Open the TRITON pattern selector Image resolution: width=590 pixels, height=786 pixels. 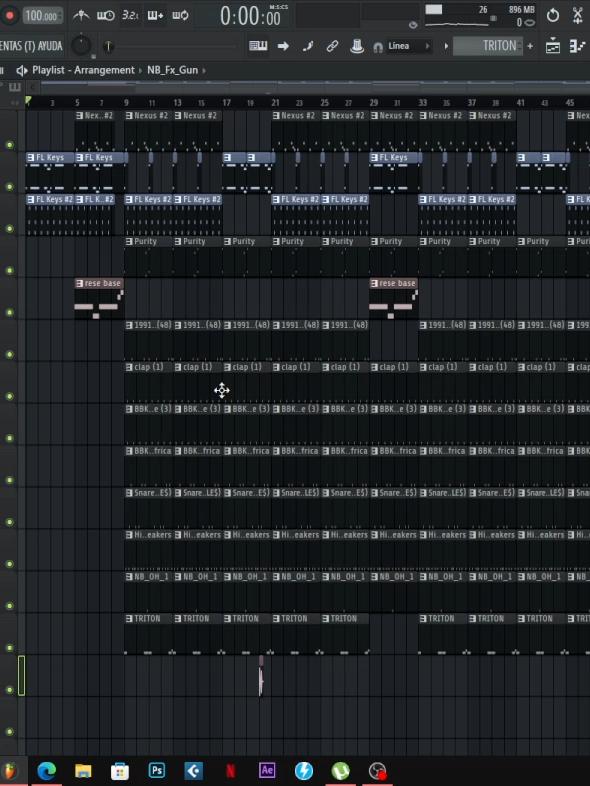coord(488,46)
